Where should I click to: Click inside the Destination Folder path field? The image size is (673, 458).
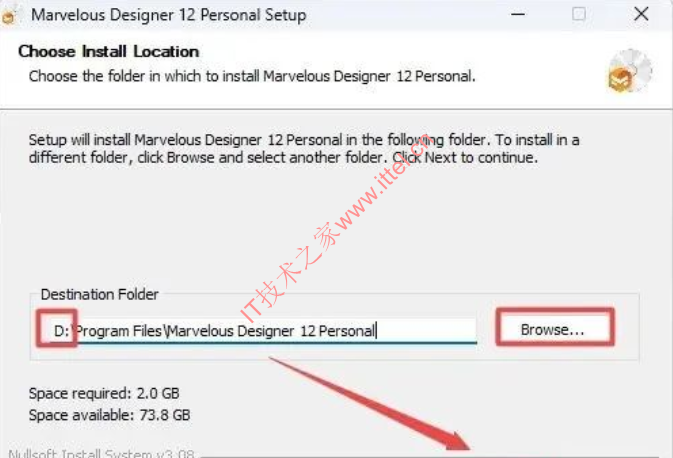pos(258,330)
